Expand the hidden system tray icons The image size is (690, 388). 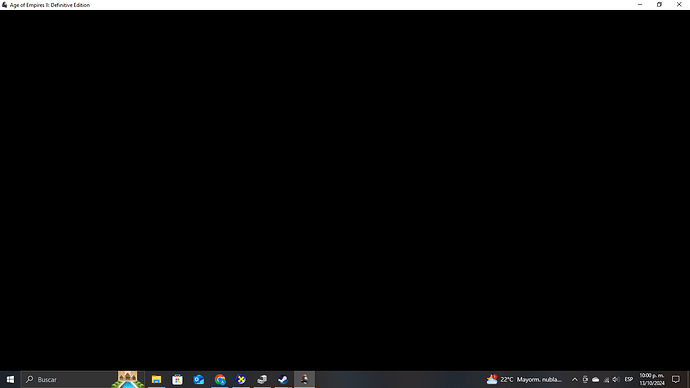[x=574, y=379]
